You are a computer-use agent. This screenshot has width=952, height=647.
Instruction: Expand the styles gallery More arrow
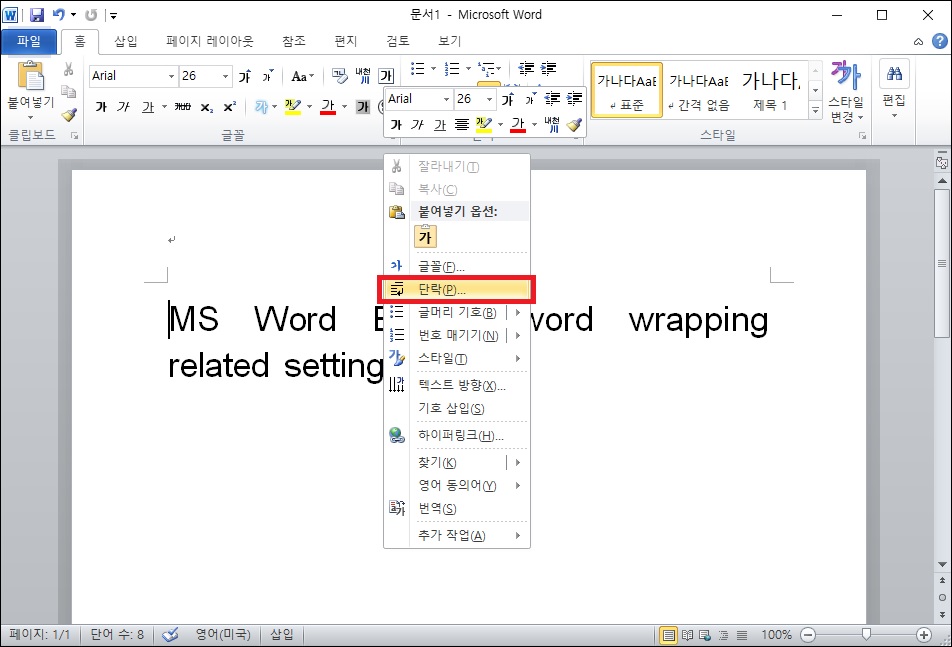coord(815,110)
